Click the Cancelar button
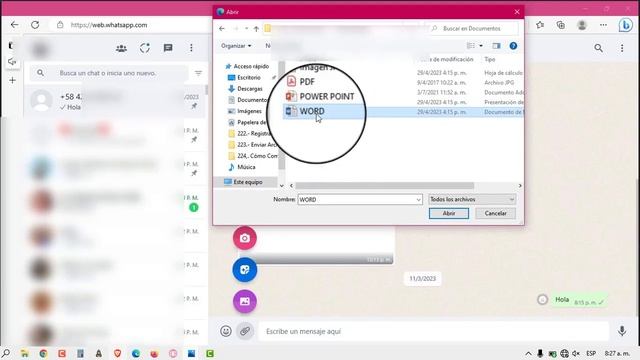This screenshot has width=640, height=360. tap(495, 213)
